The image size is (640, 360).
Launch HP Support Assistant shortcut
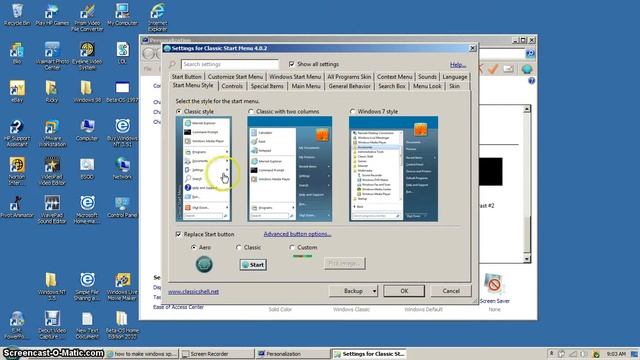(17, 133)
